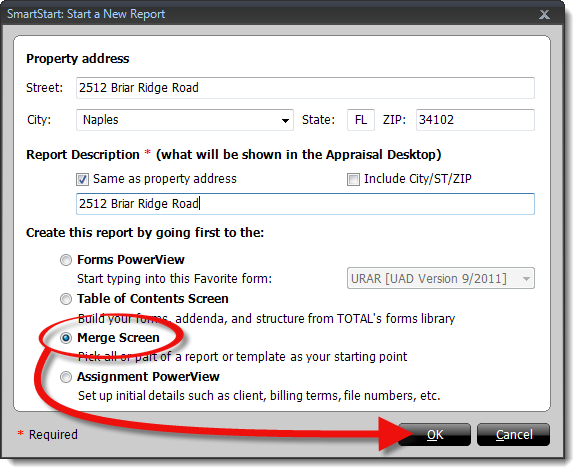Uncheck Same as property address
This screenshot has height=474, width=580.
[x=82, y=179]
